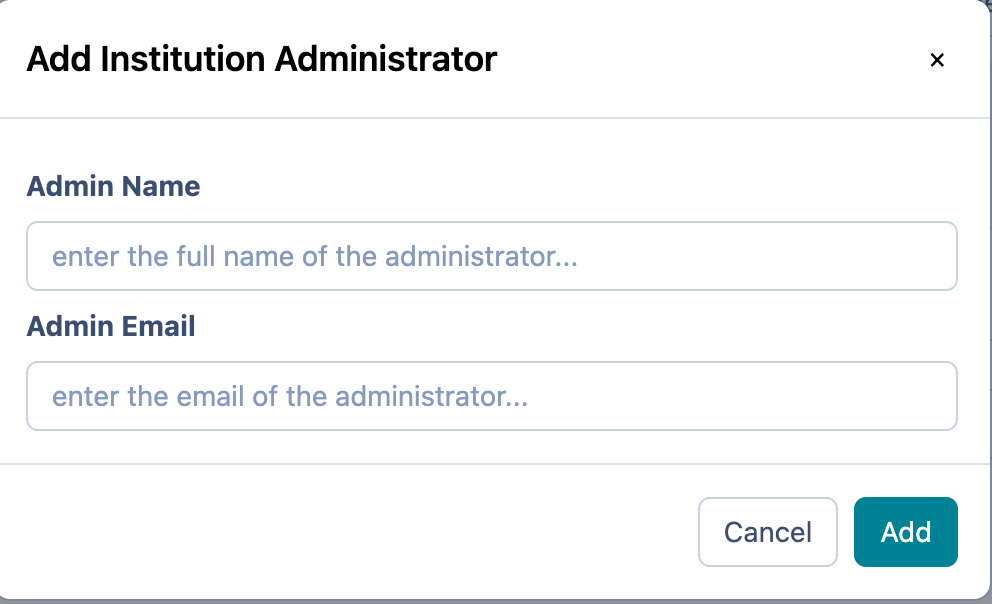Screen dimensions: 992x604
Task: Choose Cancel in the dialog footer
Action: click(767, 532)
